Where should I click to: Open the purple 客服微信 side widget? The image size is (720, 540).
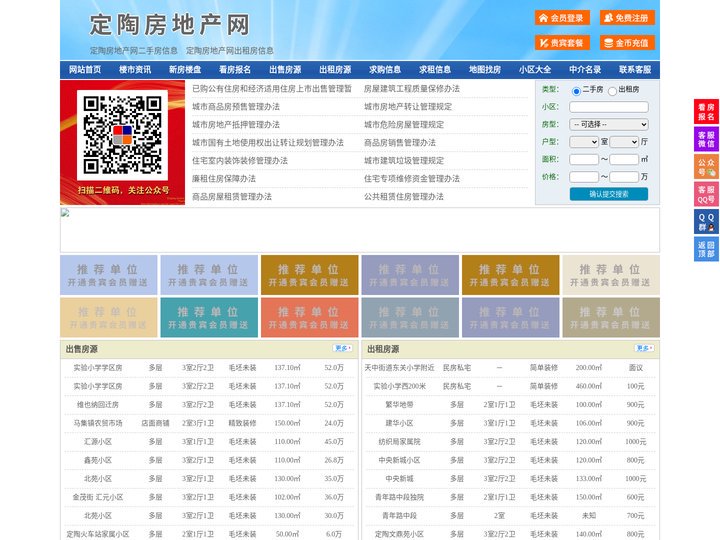[x=706, y=139]
